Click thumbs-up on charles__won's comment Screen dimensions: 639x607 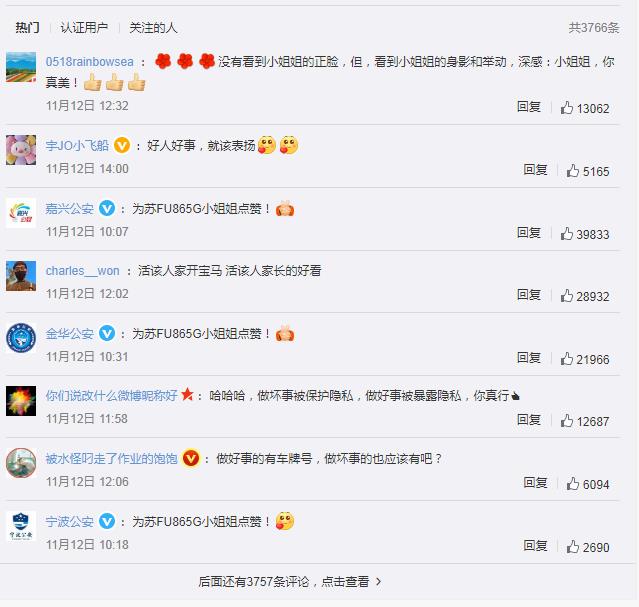coord(566,296)
